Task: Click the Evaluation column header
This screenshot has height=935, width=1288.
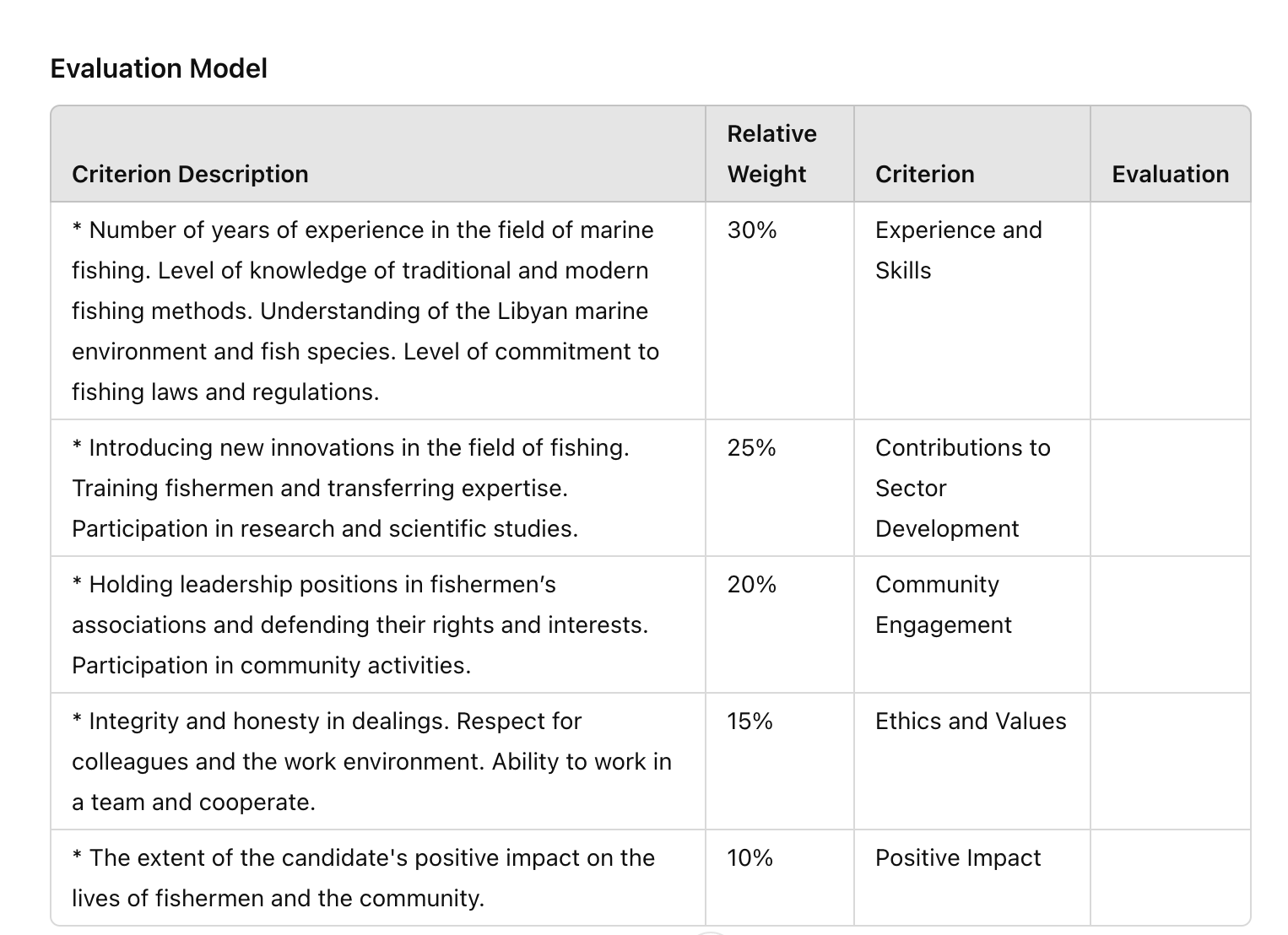Action: 1170,174
